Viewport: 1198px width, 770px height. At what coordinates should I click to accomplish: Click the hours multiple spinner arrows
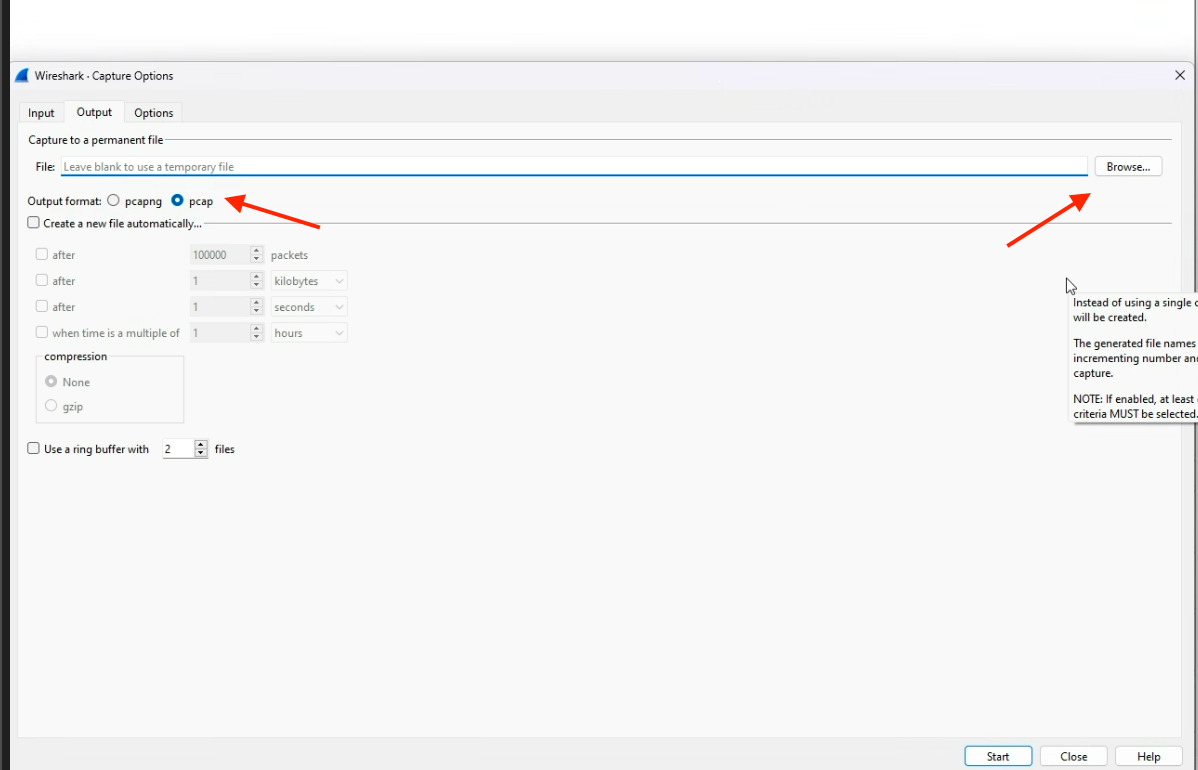point(257,333)
